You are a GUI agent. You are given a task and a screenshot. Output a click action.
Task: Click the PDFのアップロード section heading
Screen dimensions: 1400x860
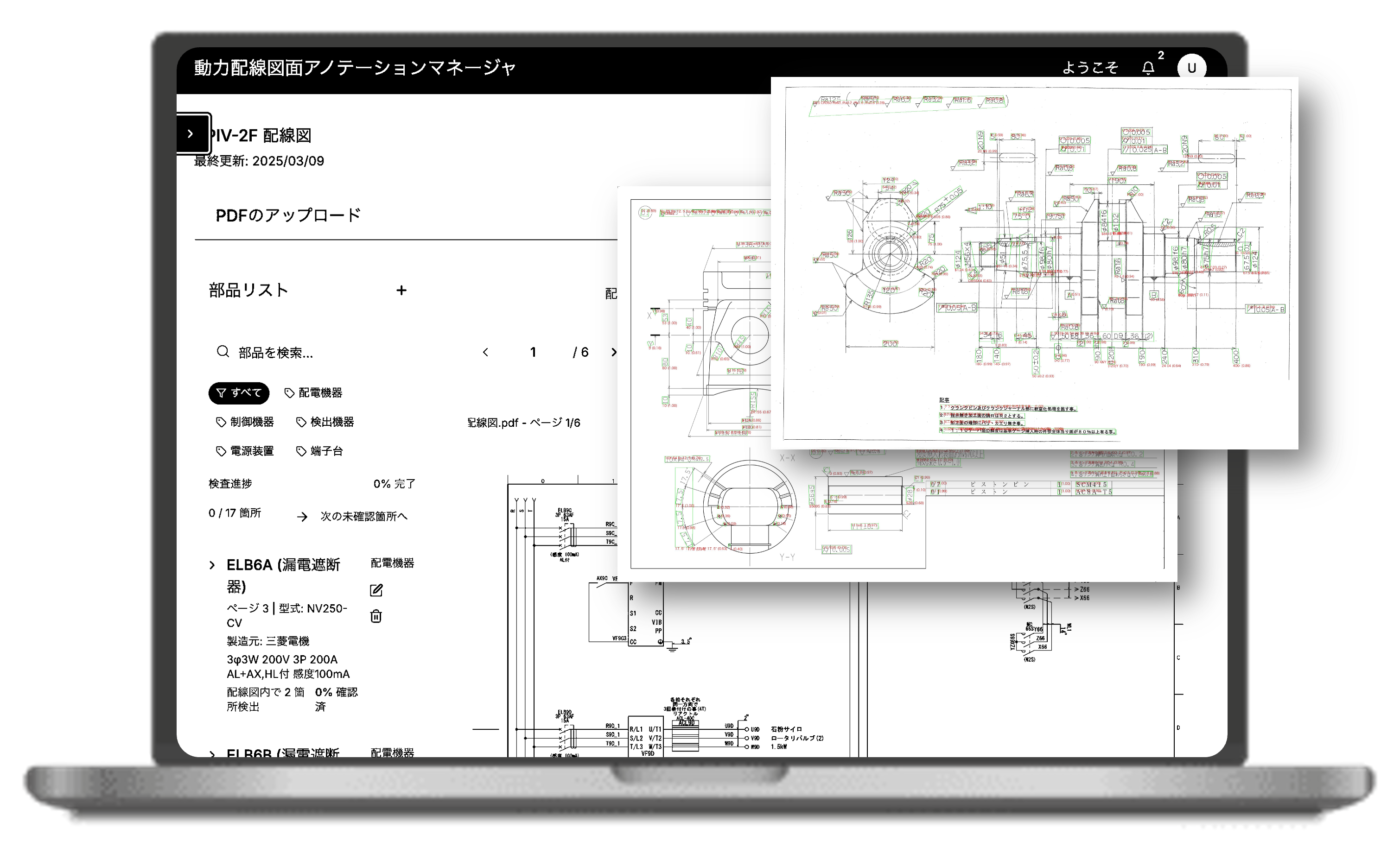288,215
